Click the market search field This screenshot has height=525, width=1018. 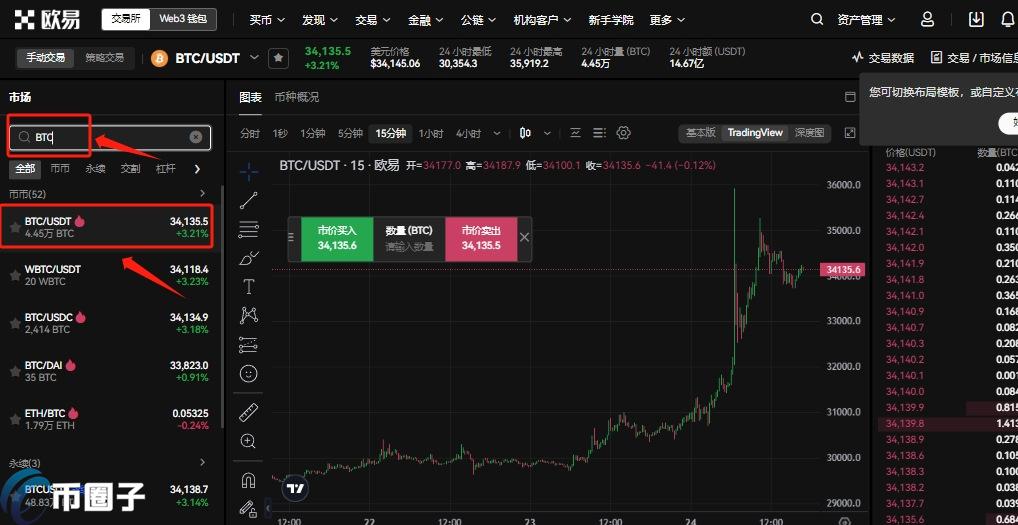[x=110, y=137]
